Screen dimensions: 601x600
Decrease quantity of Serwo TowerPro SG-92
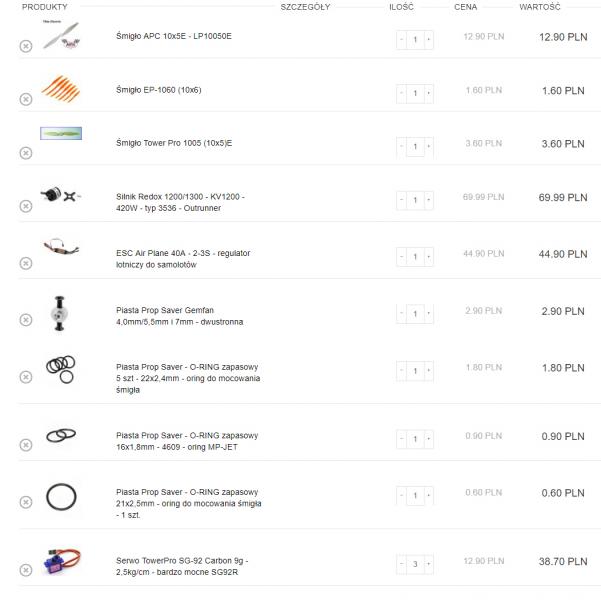point(402,564)
